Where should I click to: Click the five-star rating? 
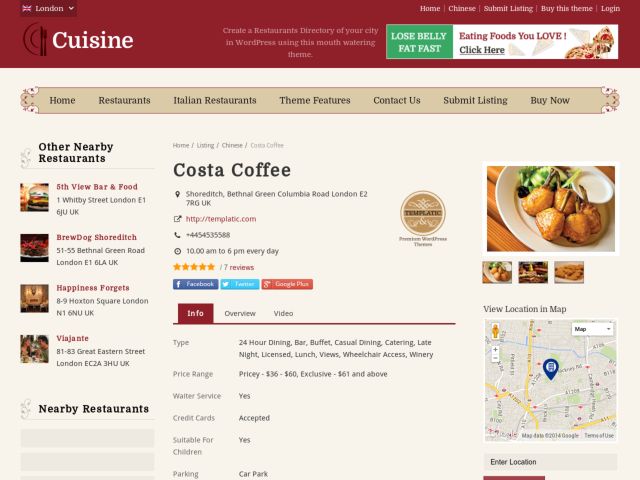point(194,267)
